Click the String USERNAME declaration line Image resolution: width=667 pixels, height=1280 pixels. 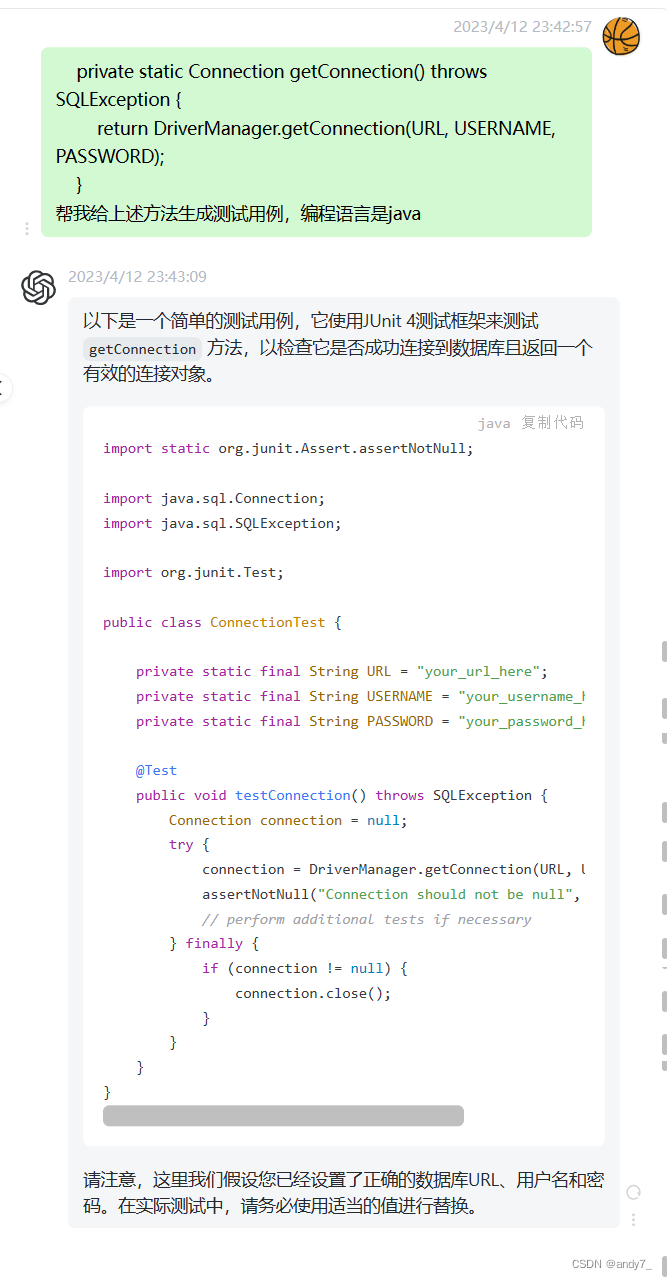tap(360, 696)
